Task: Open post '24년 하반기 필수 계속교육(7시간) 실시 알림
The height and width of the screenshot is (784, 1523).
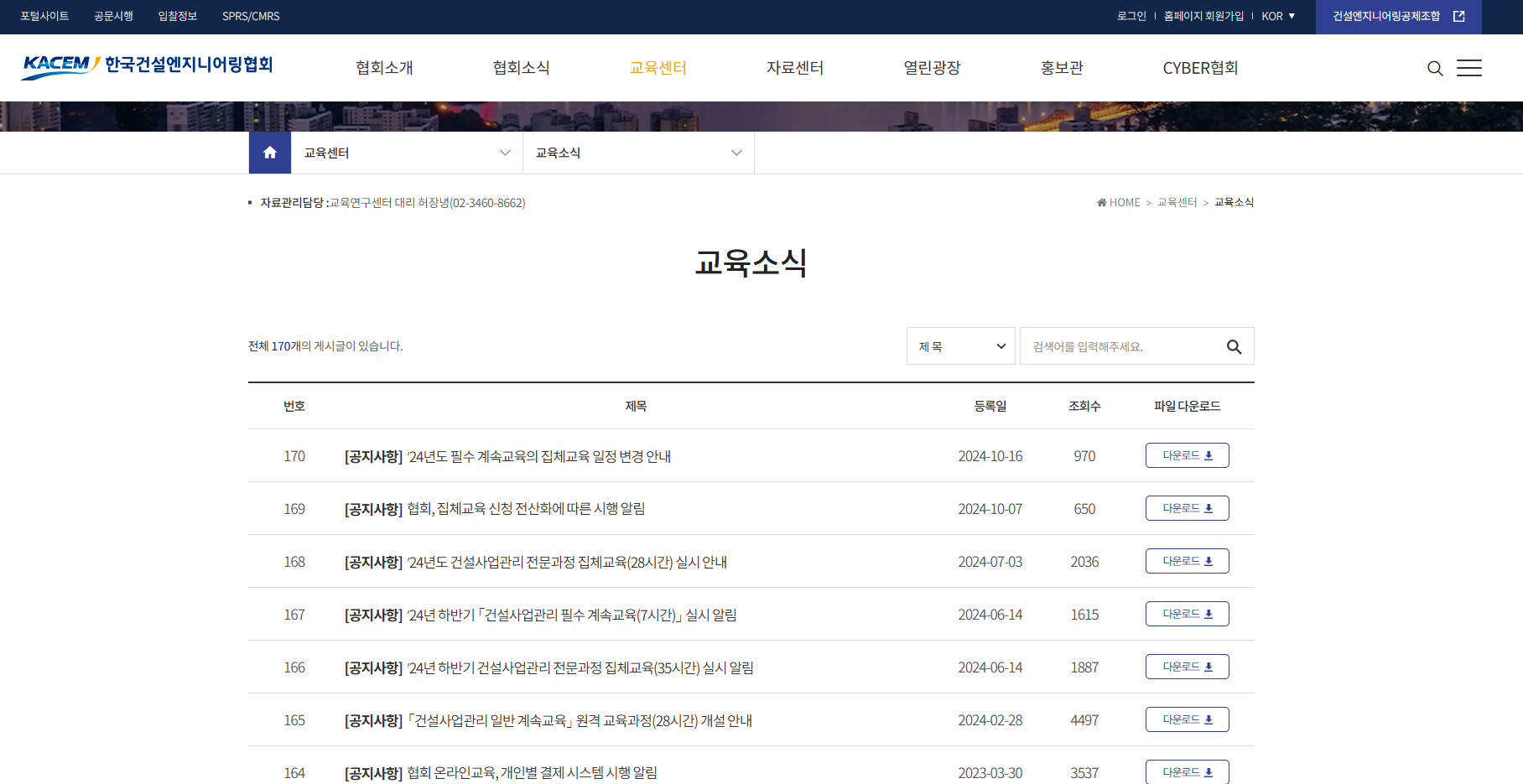Action: click(541, 615)
